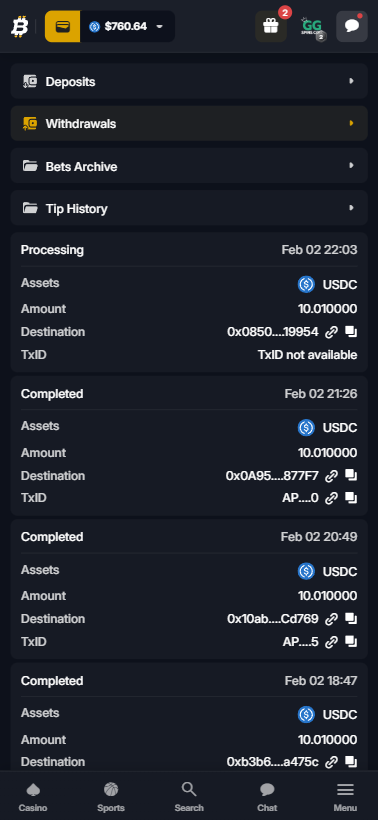The image size is (378, 820).
Task: Open link for destination 0x10ab....Cd769
Action: [331, 619]
